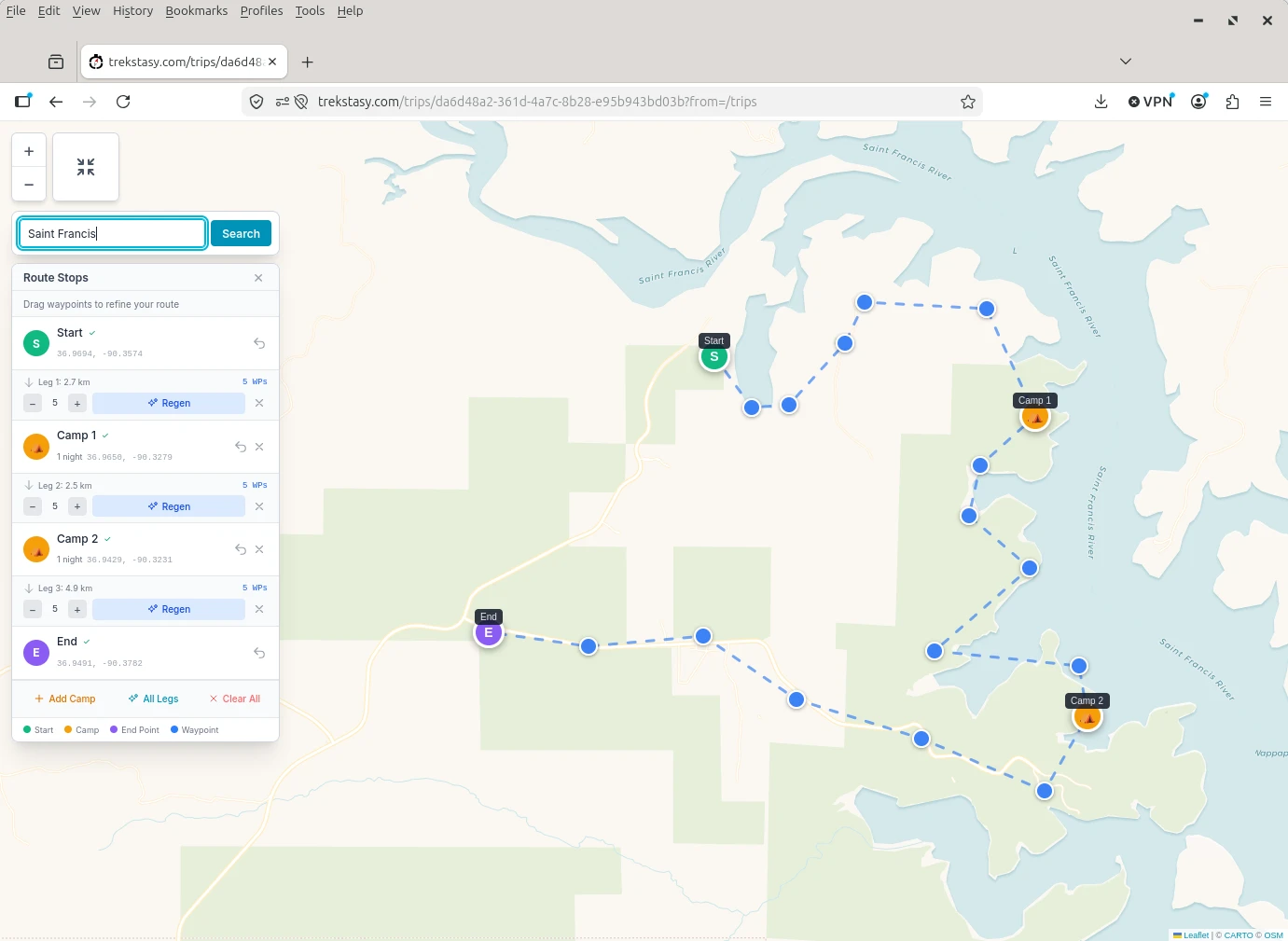The image size is (1288, 941).
Task: Clear Leg 2 waypoints
Action: [259, 506]
